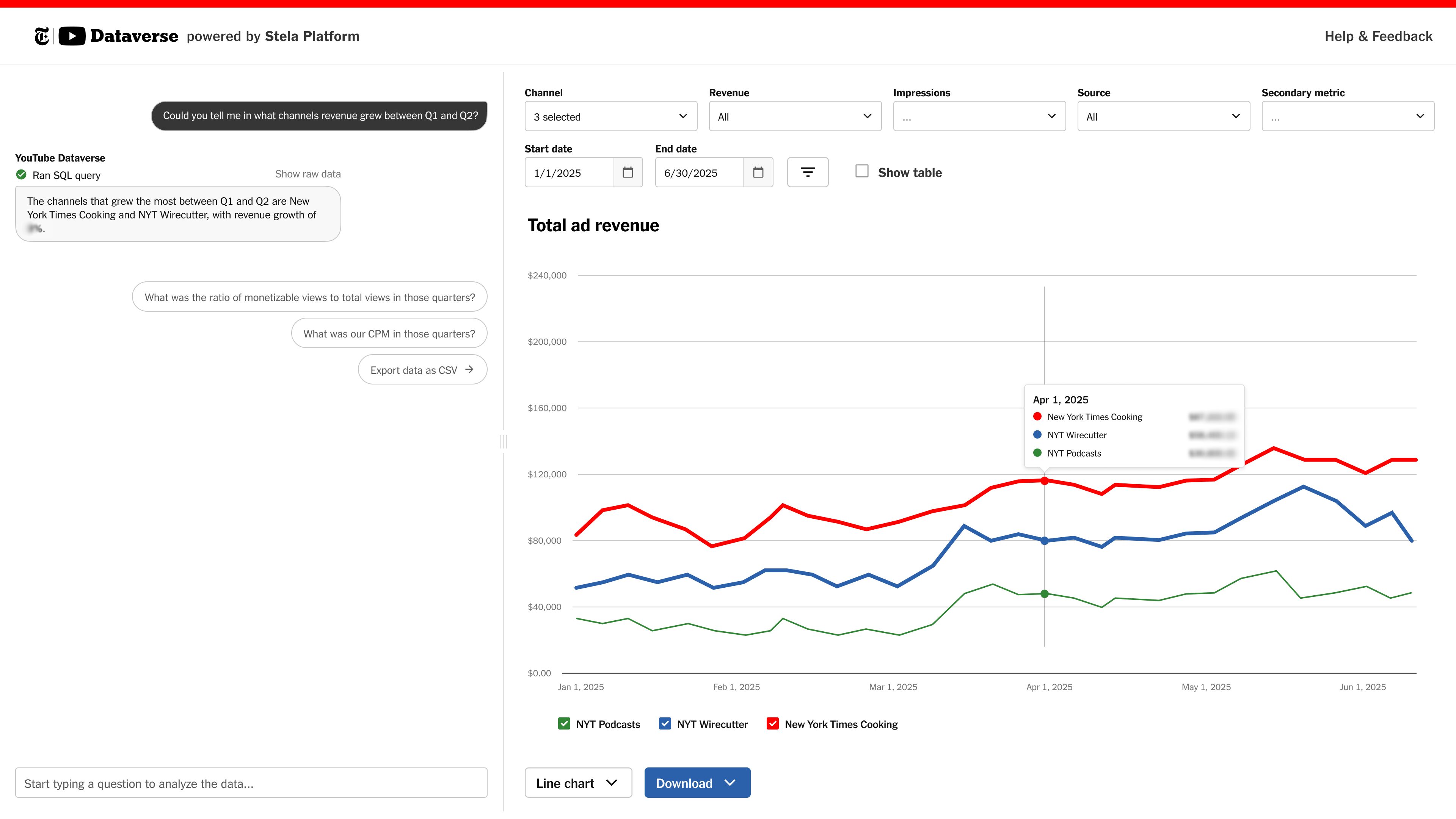Click the $240,000 y-axis label

547,275
